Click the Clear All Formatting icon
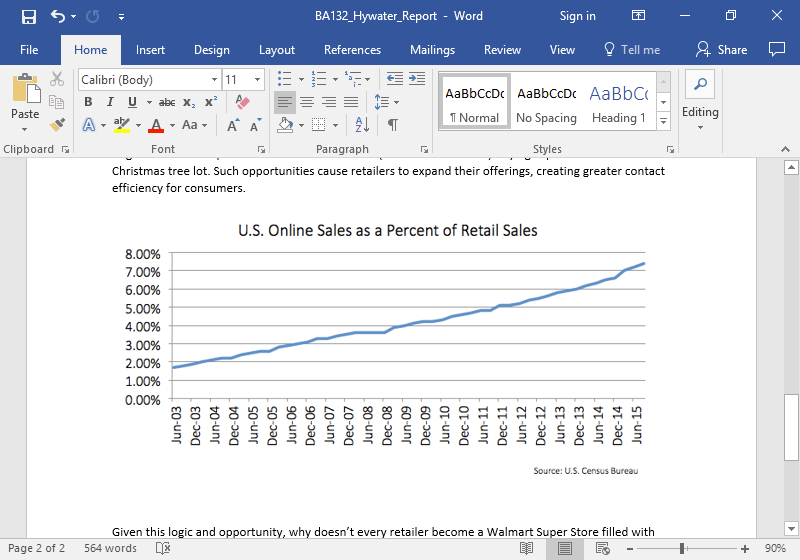The width and height of the screenshot is (800, 560). click(x=241, y=102)
